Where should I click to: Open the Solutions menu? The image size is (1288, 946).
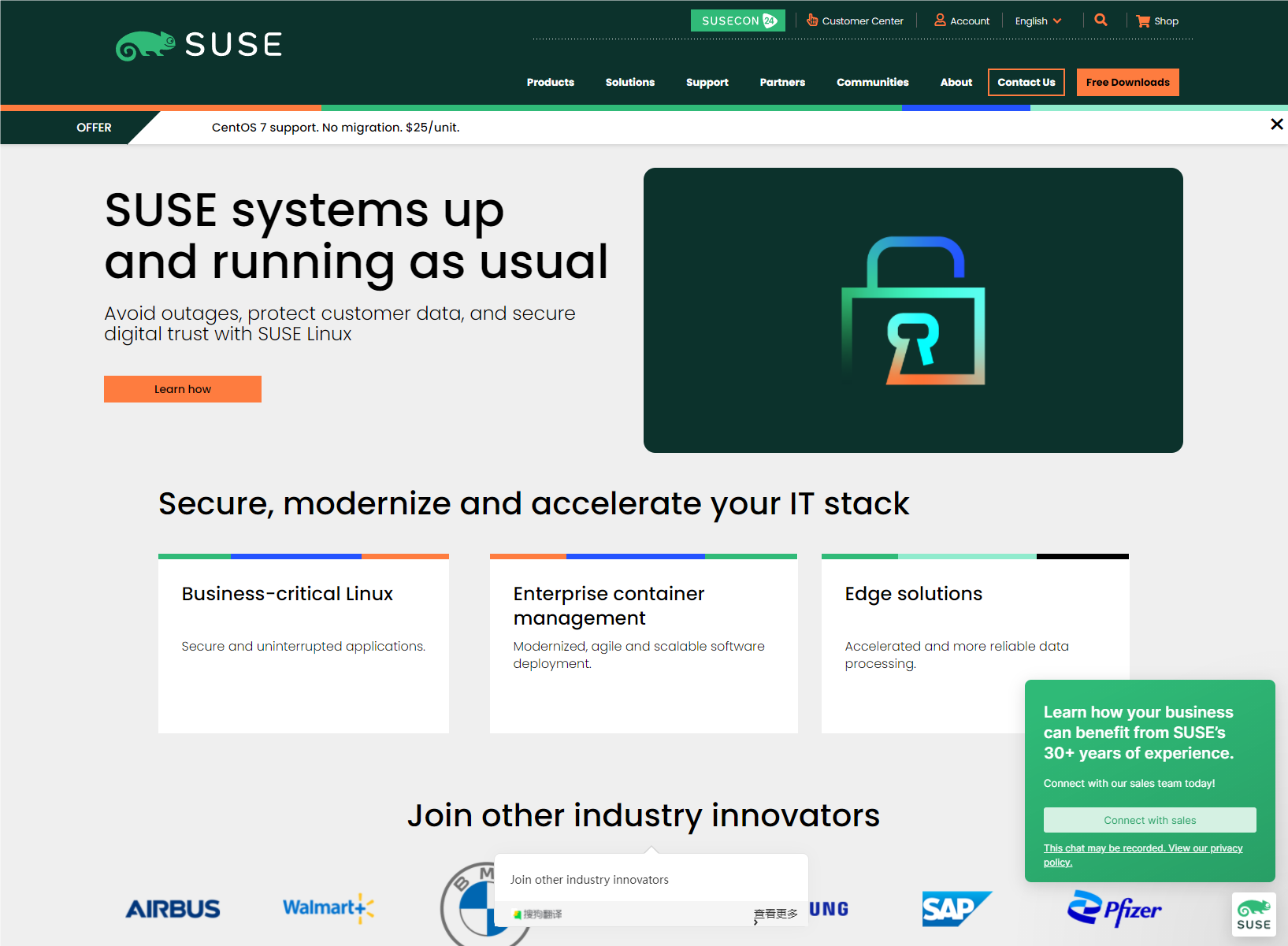click(x=630, y=82)
